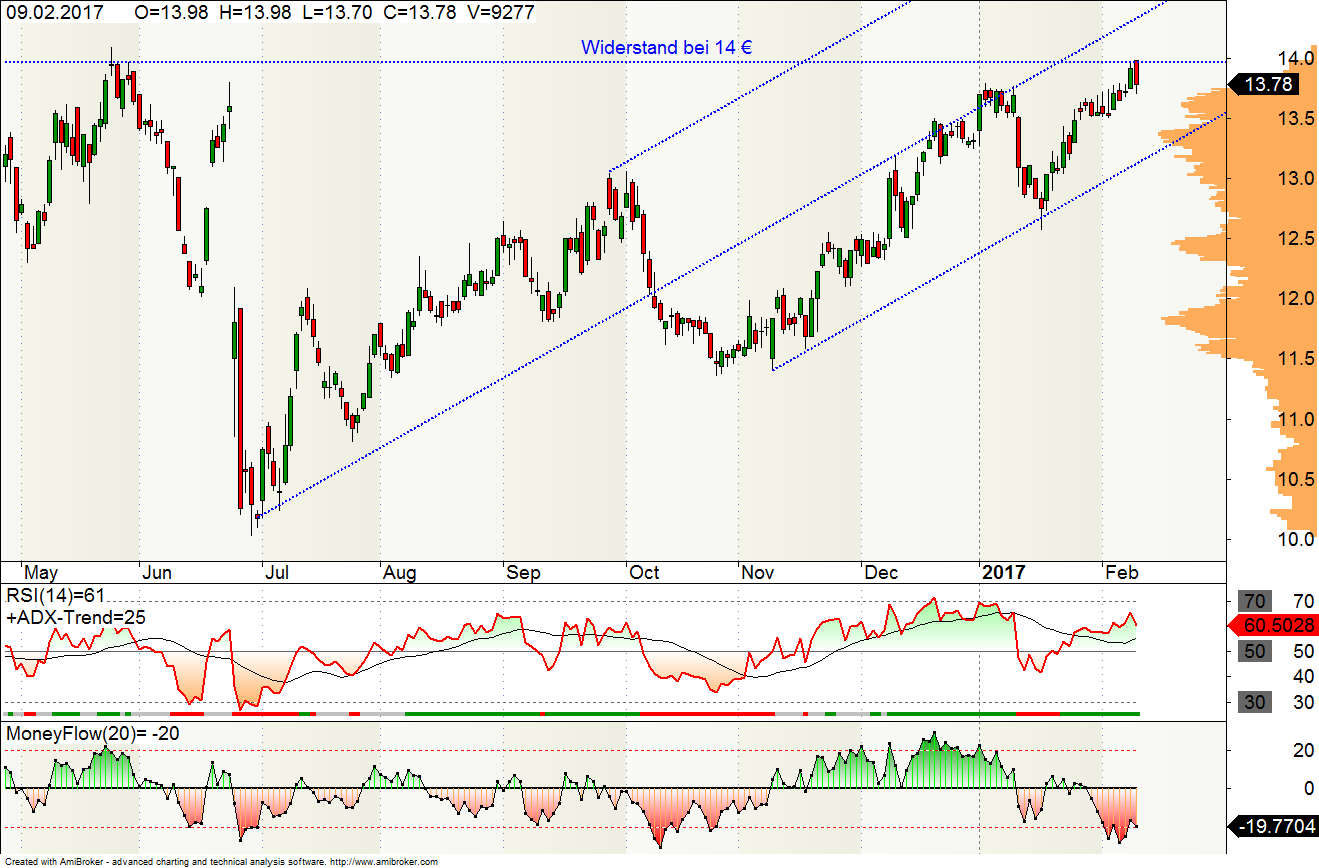This screenshot has height=868, width=1319.
Task: Click the Aug label on the time axis
Action: [x=400, y=573]
